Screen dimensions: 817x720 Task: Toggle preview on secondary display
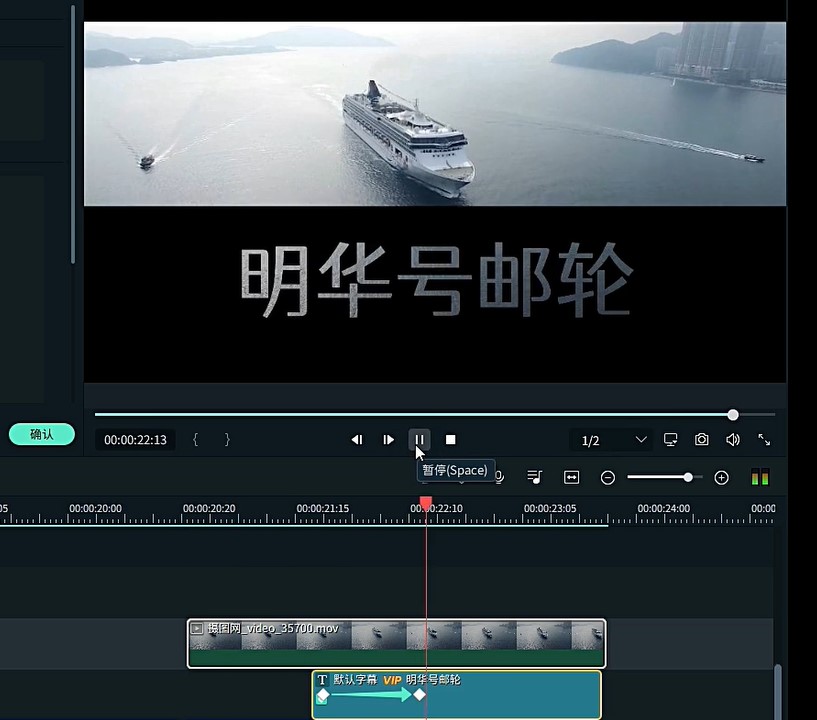click(x=670, y=440)
